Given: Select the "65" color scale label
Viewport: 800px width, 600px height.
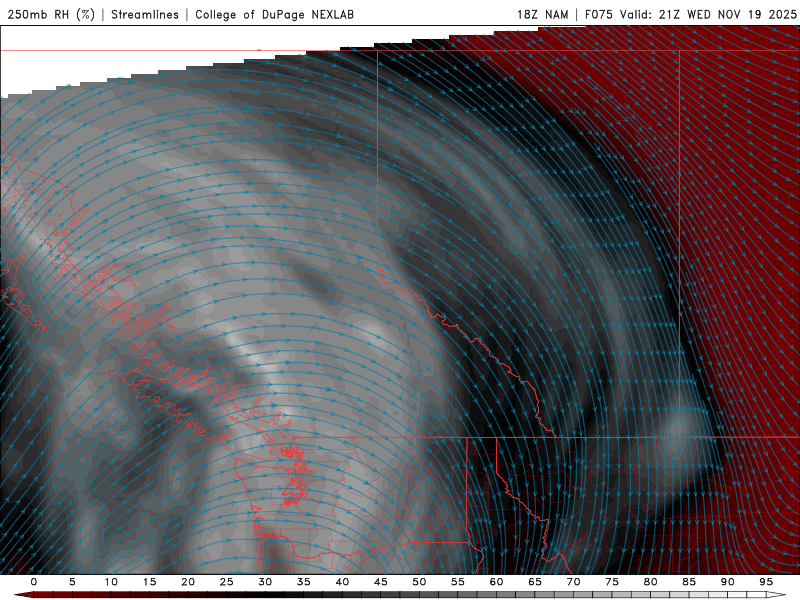Looking at the screenshot, I should pos(535,582).
